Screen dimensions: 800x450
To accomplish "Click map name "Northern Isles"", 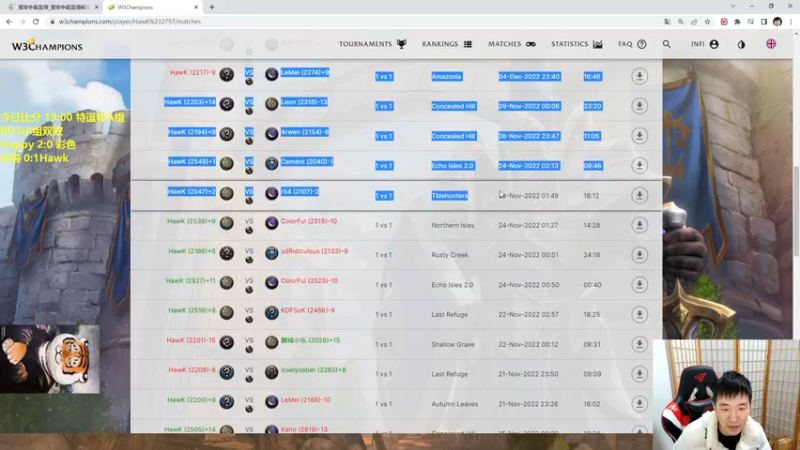I will (453, 225).
